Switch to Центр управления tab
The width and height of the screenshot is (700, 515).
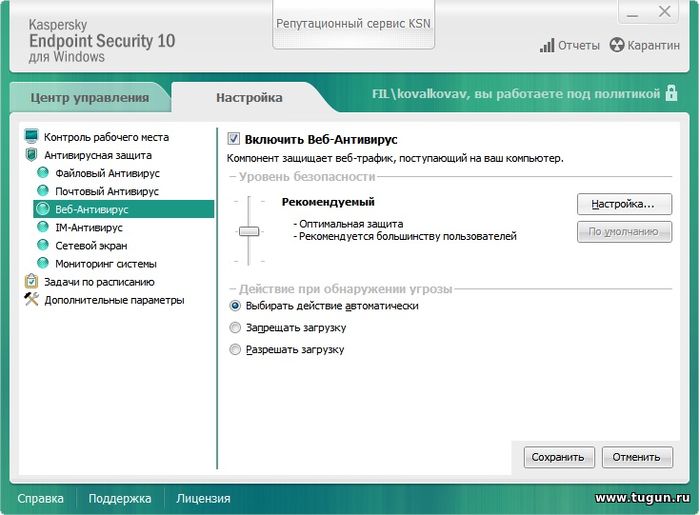coord(90,97)
